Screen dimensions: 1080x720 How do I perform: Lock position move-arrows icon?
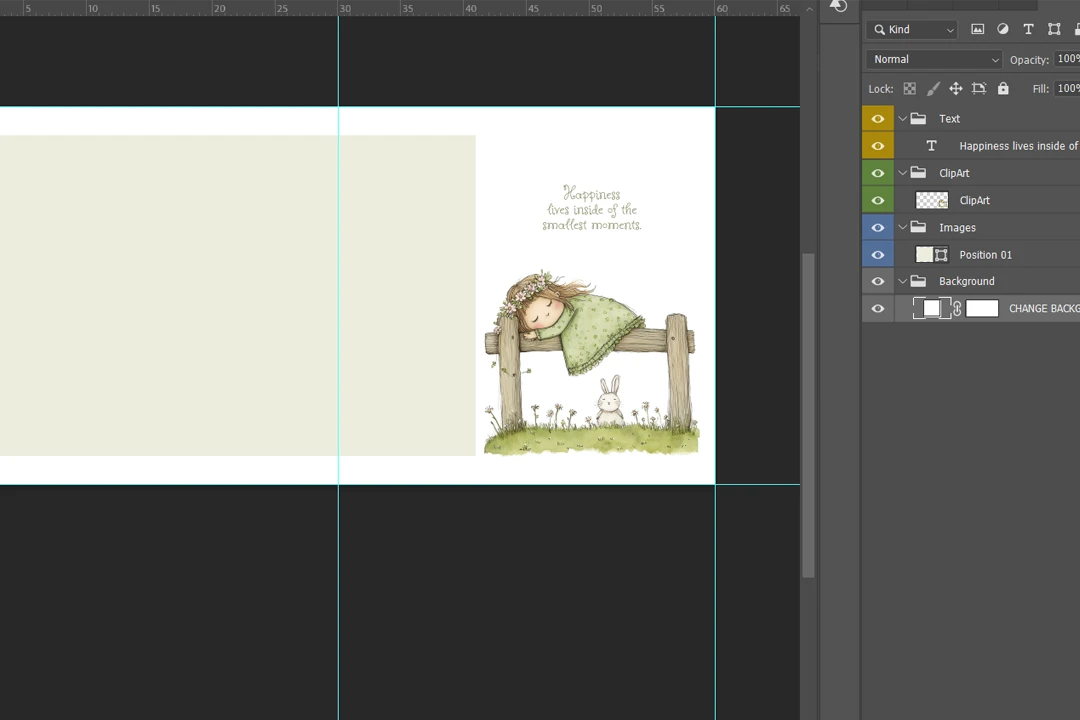955,88
